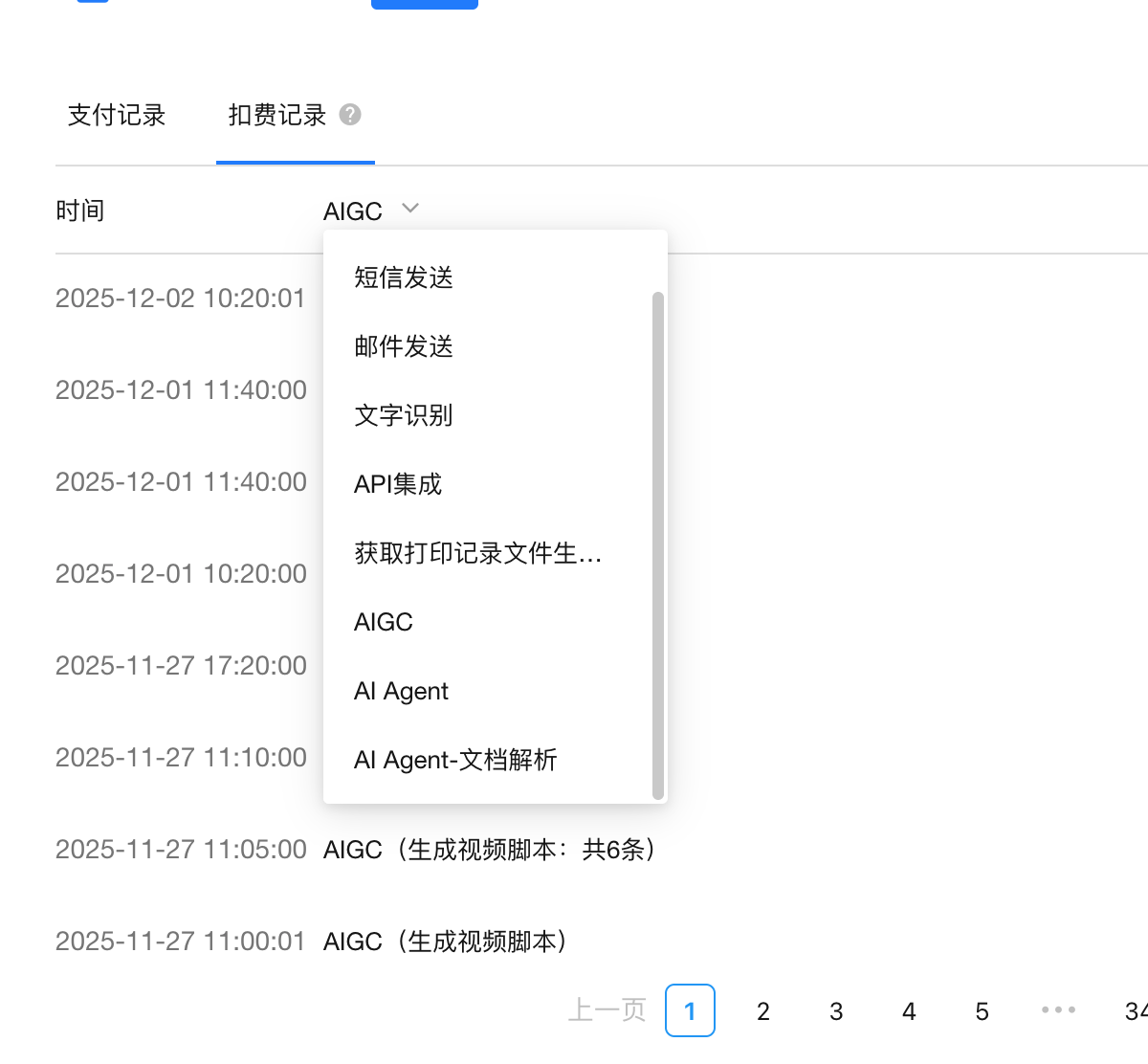Go to page 2
The height and width of the screenshot is (1064, 1148).
coord(763,1011)
